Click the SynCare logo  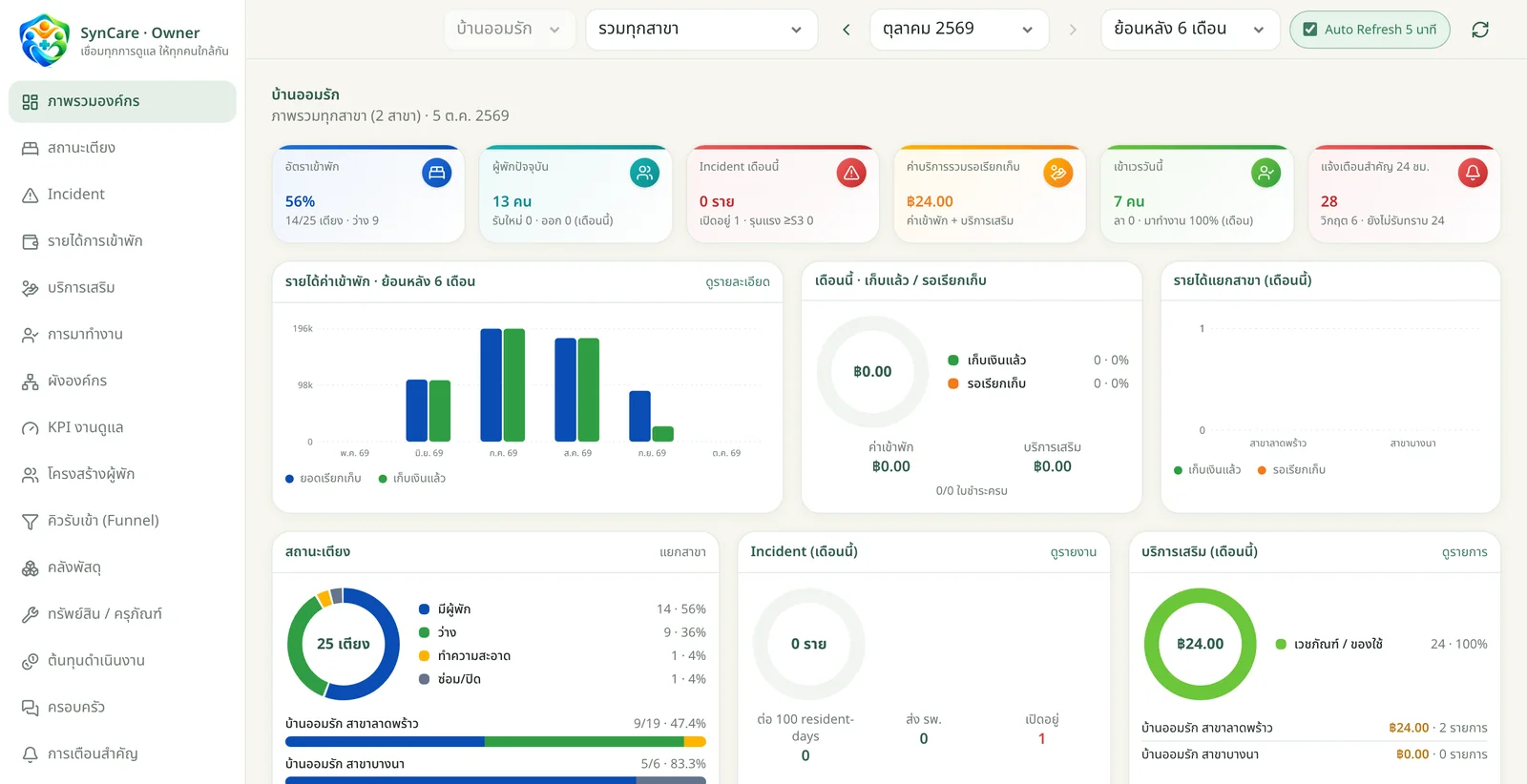pos(44,40)
